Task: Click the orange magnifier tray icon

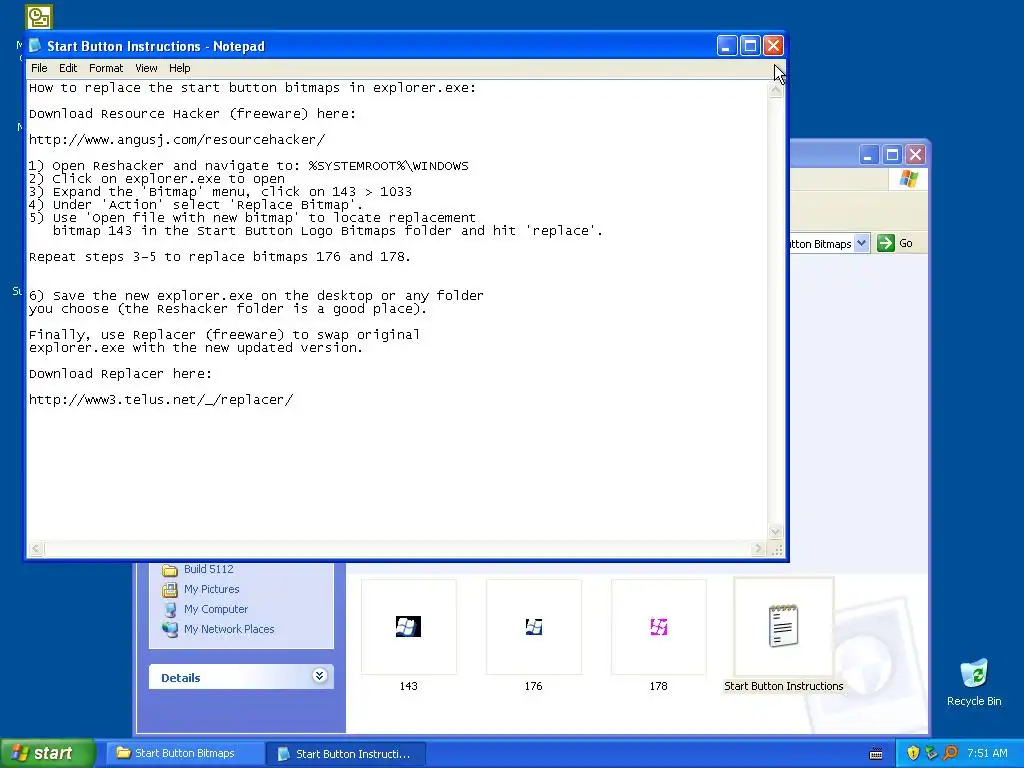Action: tap(950, 754)
